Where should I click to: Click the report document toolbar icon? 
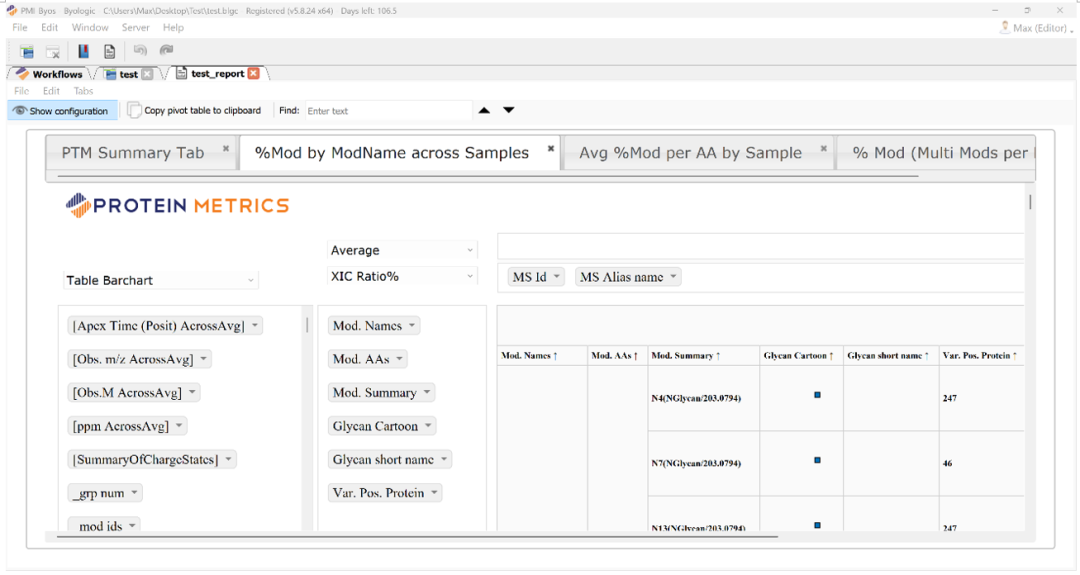[x=109, y=51]
